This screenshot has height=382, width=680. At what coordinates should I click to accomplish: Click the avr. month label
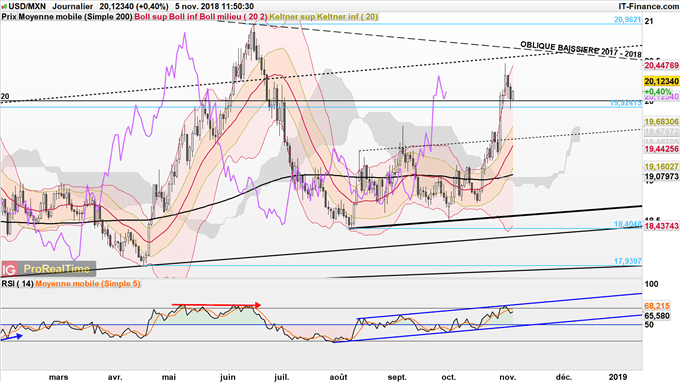pyautogui.click(x=114, y=377)
